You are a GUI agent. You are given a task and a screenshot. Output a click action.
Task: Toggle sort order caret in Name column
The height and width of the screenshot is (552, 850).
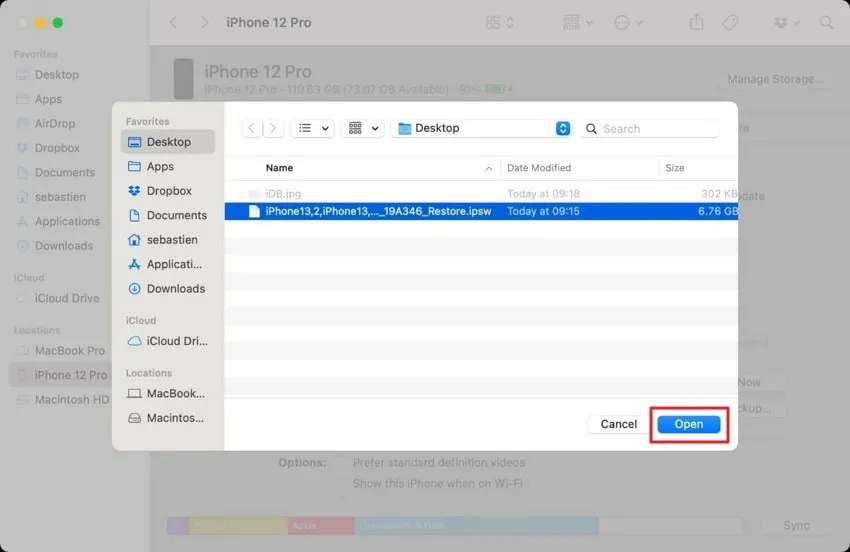pos(488,169)
